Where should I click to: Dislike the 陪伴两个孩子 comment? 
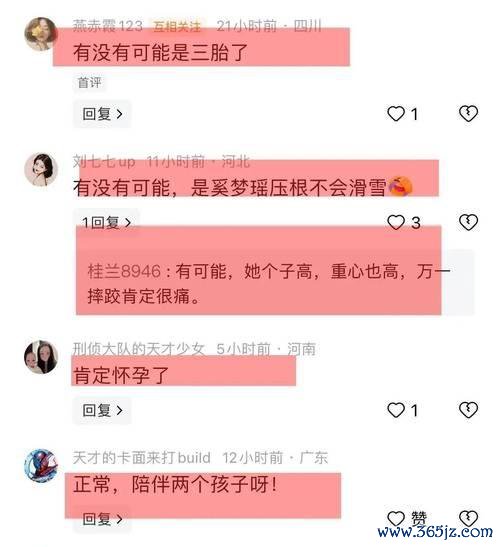coord(468,518)
